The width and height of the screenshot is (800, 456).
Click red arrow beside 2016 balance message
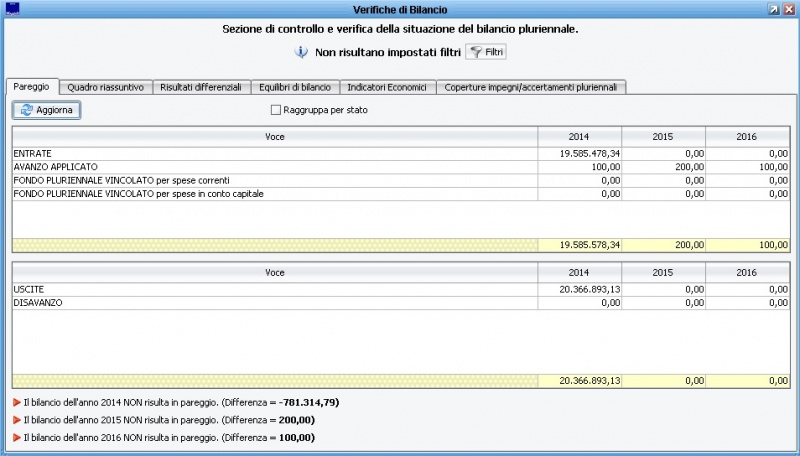(x=17, y=438)
